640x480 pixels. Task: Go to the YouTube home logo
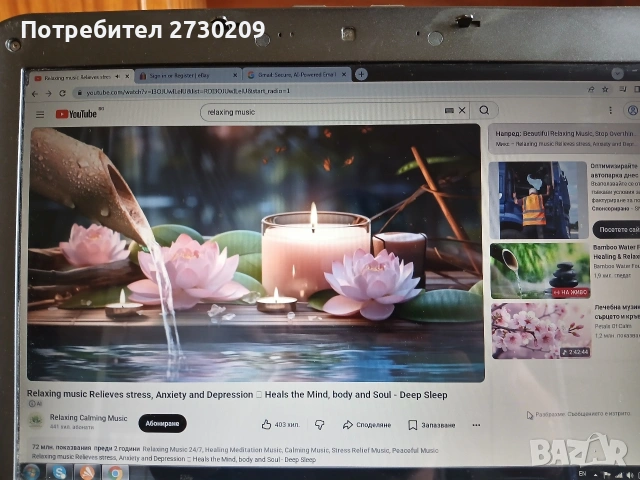pos(77,114)
